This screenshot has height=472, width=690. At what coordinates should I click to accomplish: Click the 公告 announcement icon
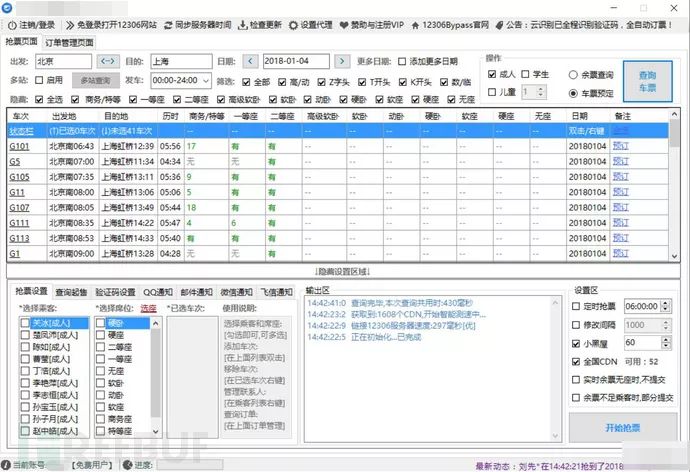[499, 25]
